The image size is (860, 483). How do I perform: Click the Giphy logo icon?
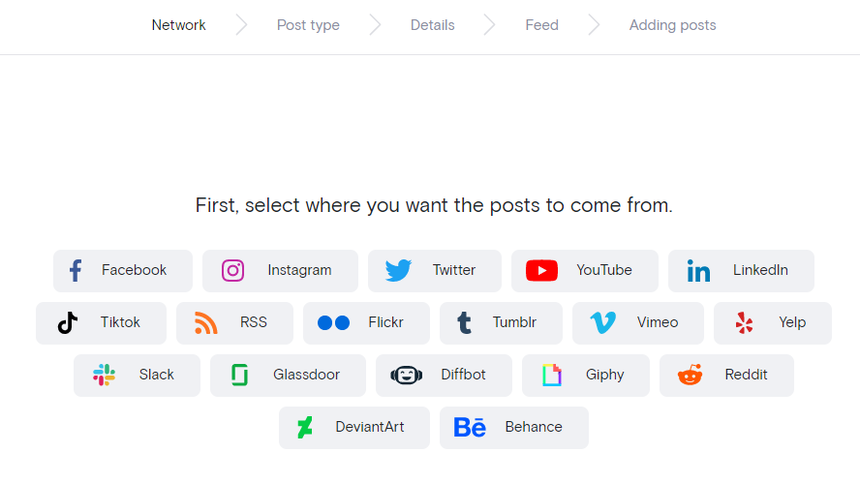552,375
